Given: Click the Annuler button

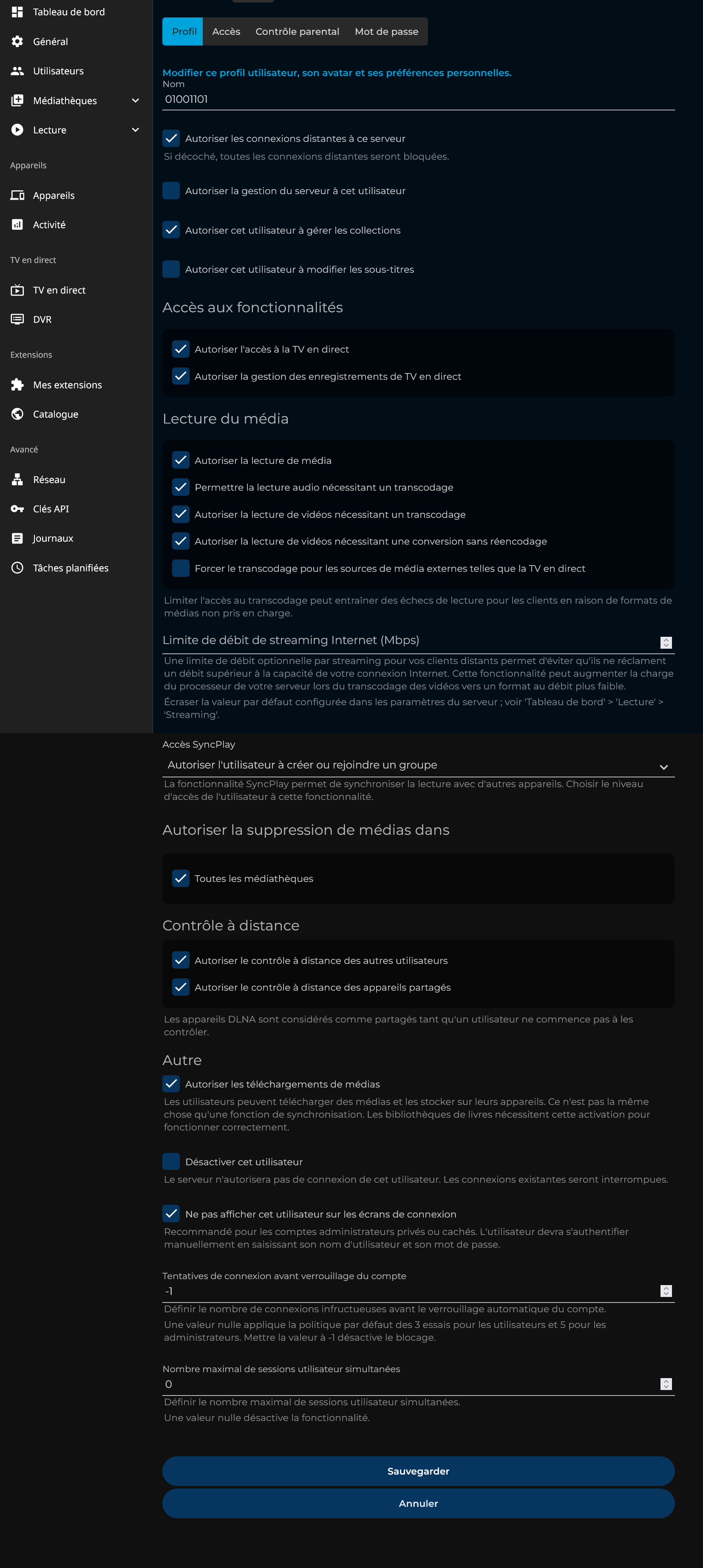Looking at the screenshot, I should coord(418,1503).
